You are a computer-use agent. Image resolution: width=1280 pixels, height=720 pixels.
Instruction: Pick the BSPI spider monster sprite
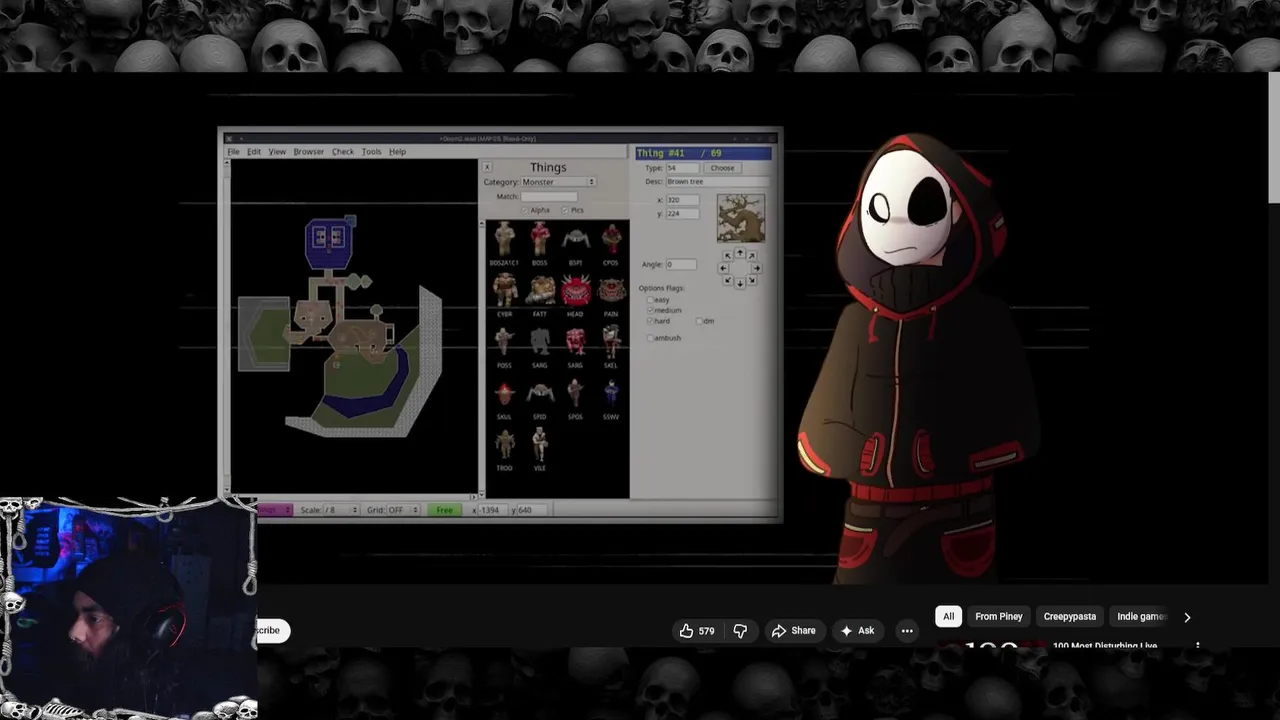575,240
